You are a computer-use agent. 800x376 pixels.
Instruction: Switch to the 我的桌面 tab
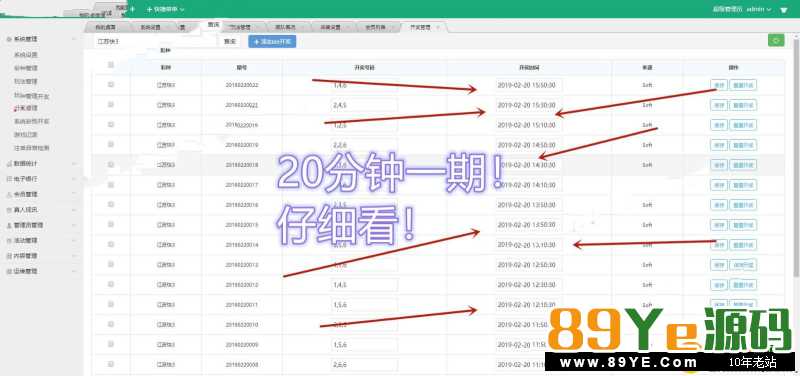105,28
